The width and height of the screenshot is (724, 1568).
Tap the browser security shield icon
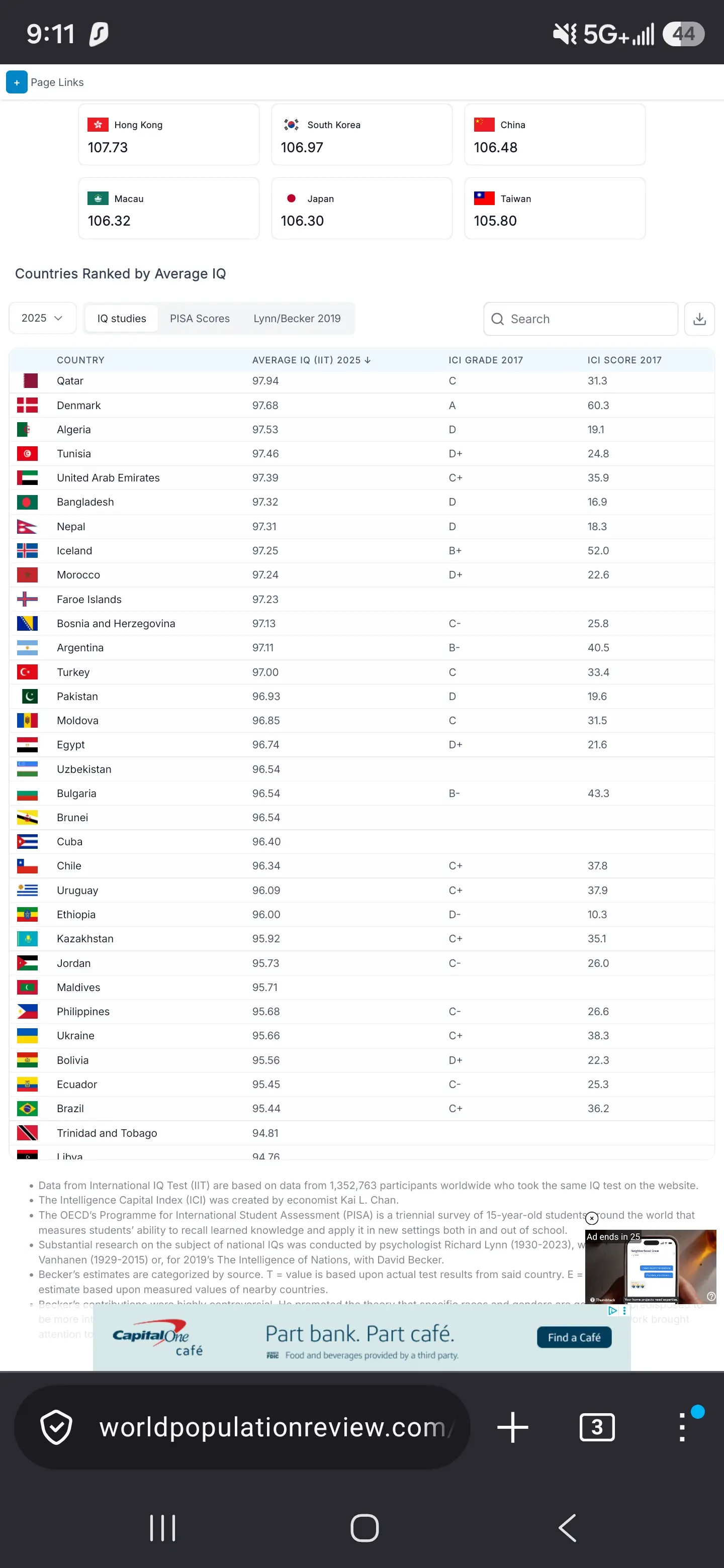pos(56,1427)
